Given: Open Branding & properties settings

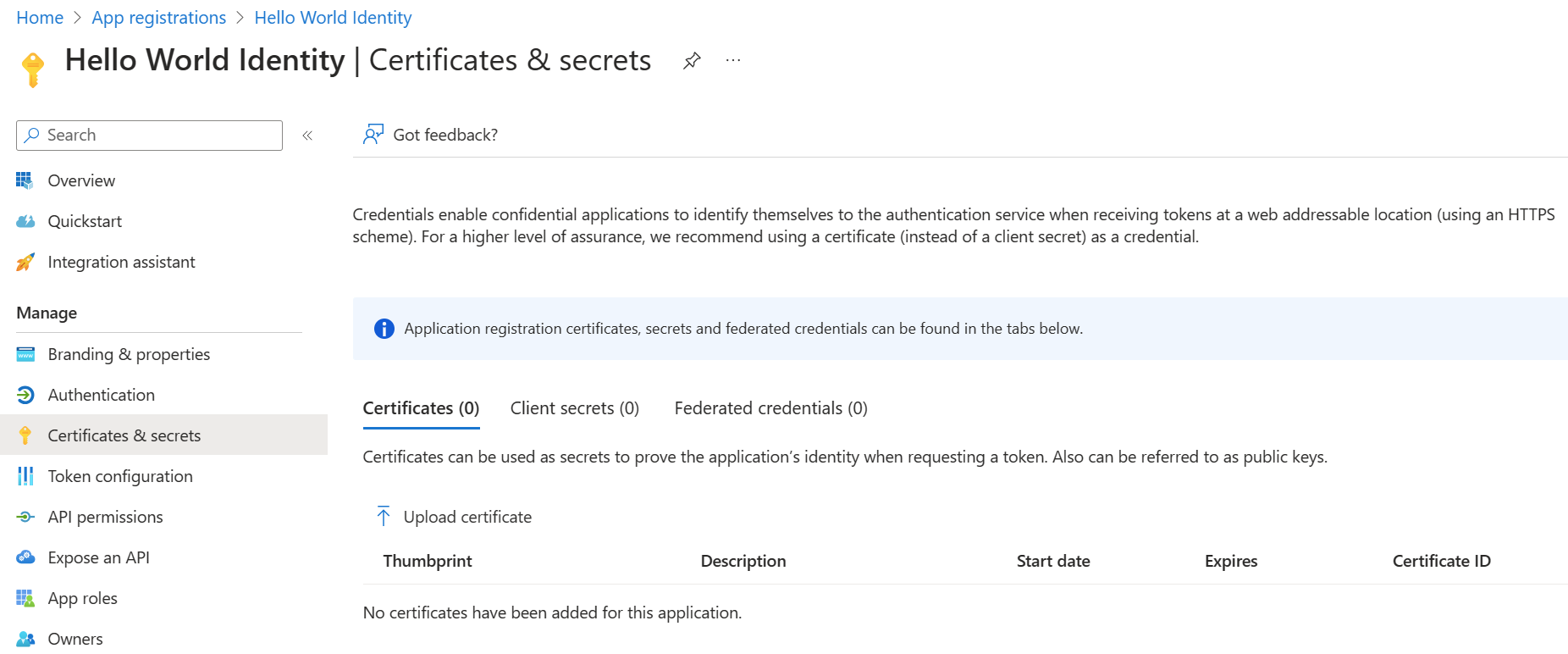Looking at the screenshot, I should pos(128,354).
